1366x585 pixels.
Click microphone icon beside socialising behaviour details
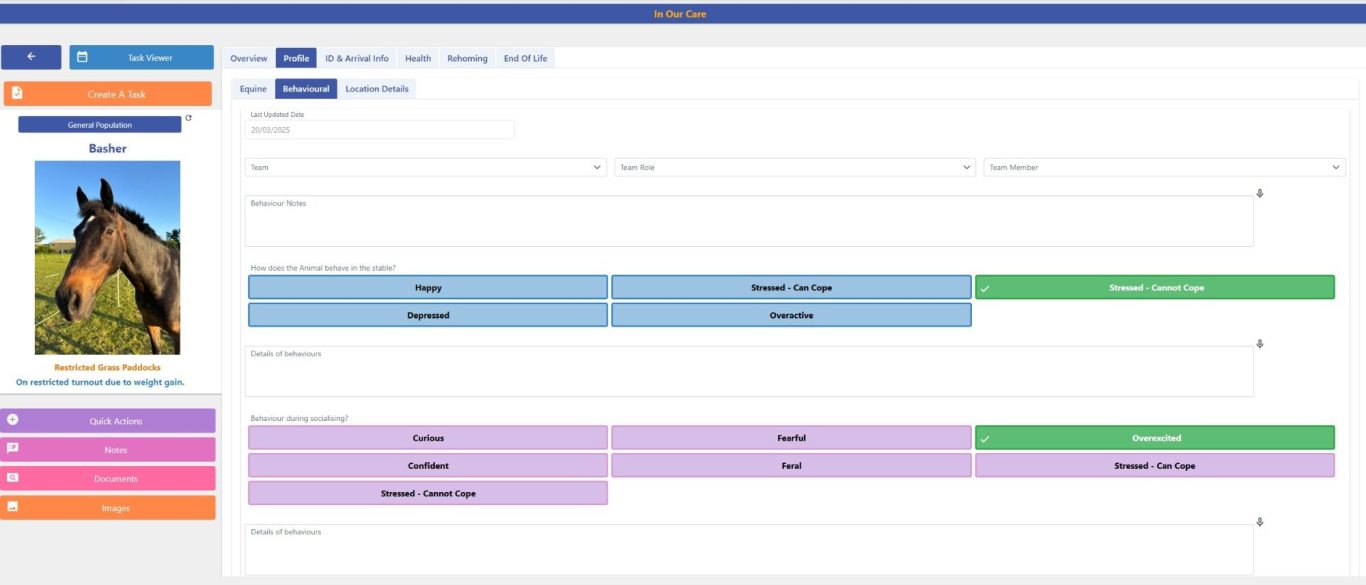(x=1259, y=522)
